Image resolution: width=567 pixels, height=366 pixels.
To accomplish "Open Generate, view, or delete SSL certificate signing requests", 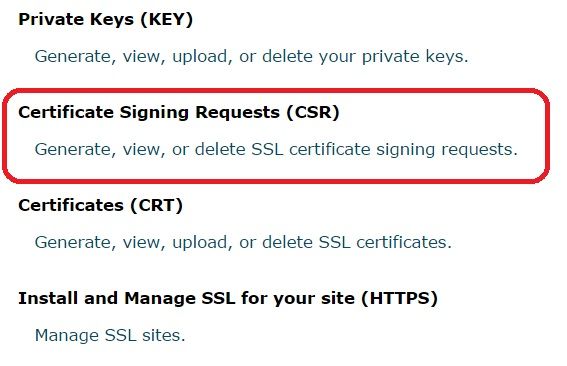I will (276, 149).
